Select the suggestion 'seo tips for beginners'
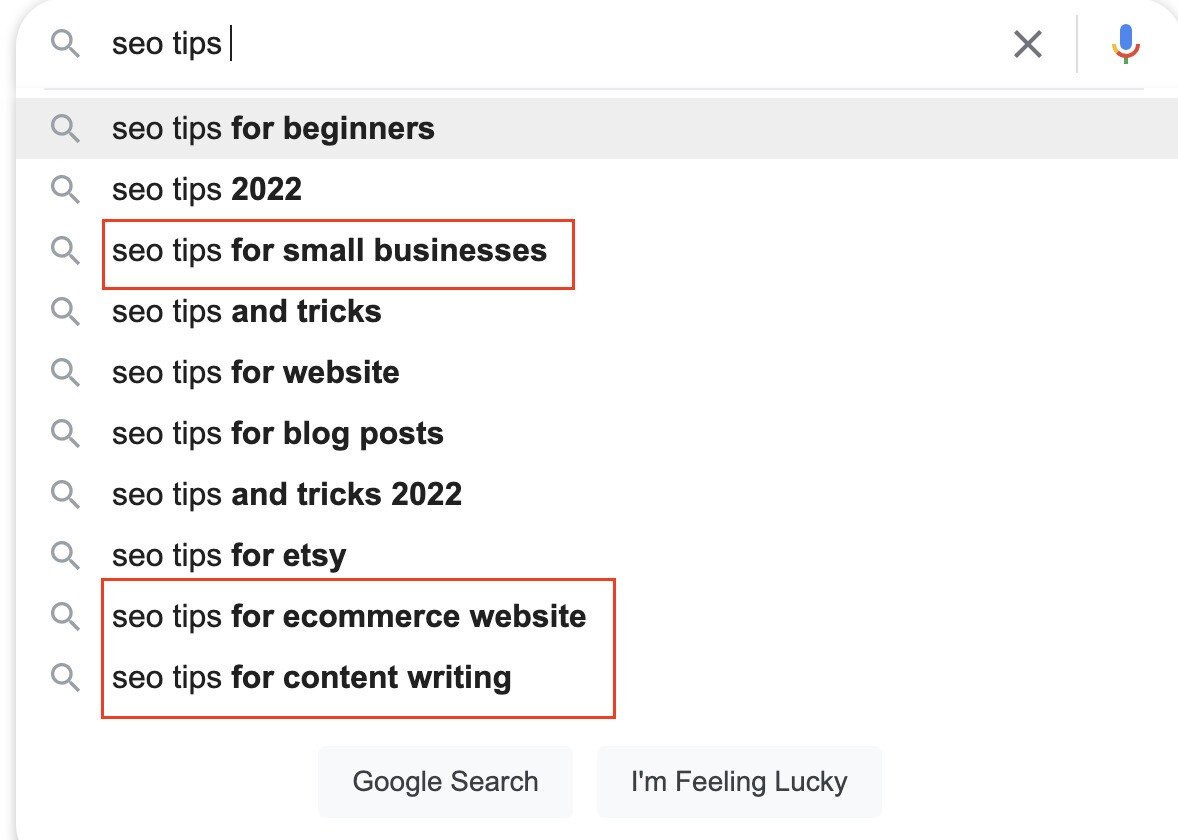Viewport: 1178px width, 840px height. click(x=272, y=128)
